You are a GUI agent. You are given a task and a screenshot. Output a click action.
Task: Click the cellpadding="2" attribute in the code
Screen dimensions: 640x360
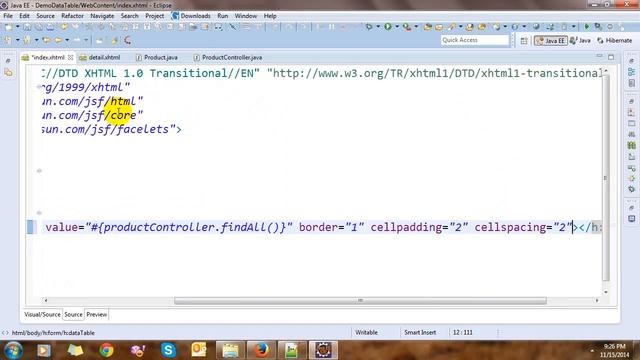coord(420,227)
